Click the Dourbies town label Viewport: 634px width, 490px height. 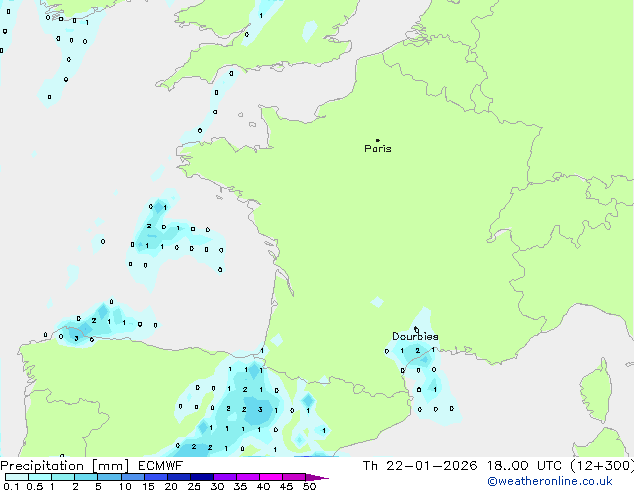click(x=415, y=336)
